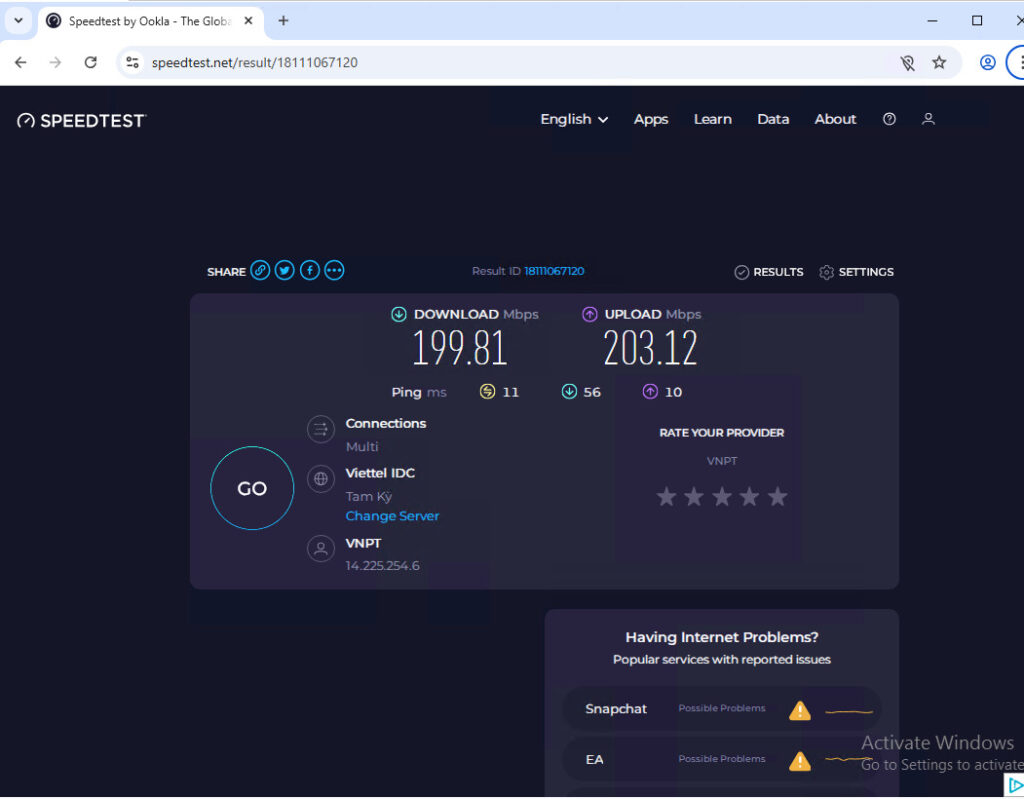Viewport: 1024px width, 799px height.
Task: Click the idle ping latency icon
Action: [x=487, y=391]
